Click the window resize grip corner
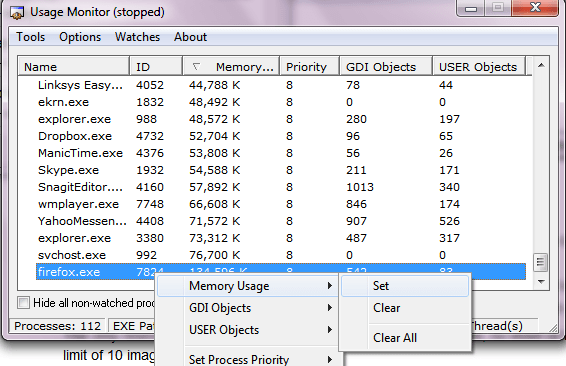566x366 pixels. tap(553, 327)
